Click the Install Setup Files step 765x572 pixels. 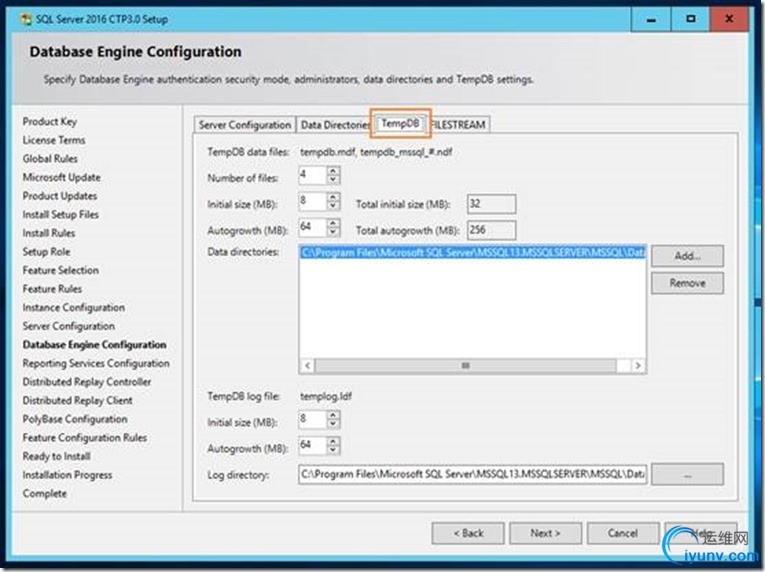(60, 214)
